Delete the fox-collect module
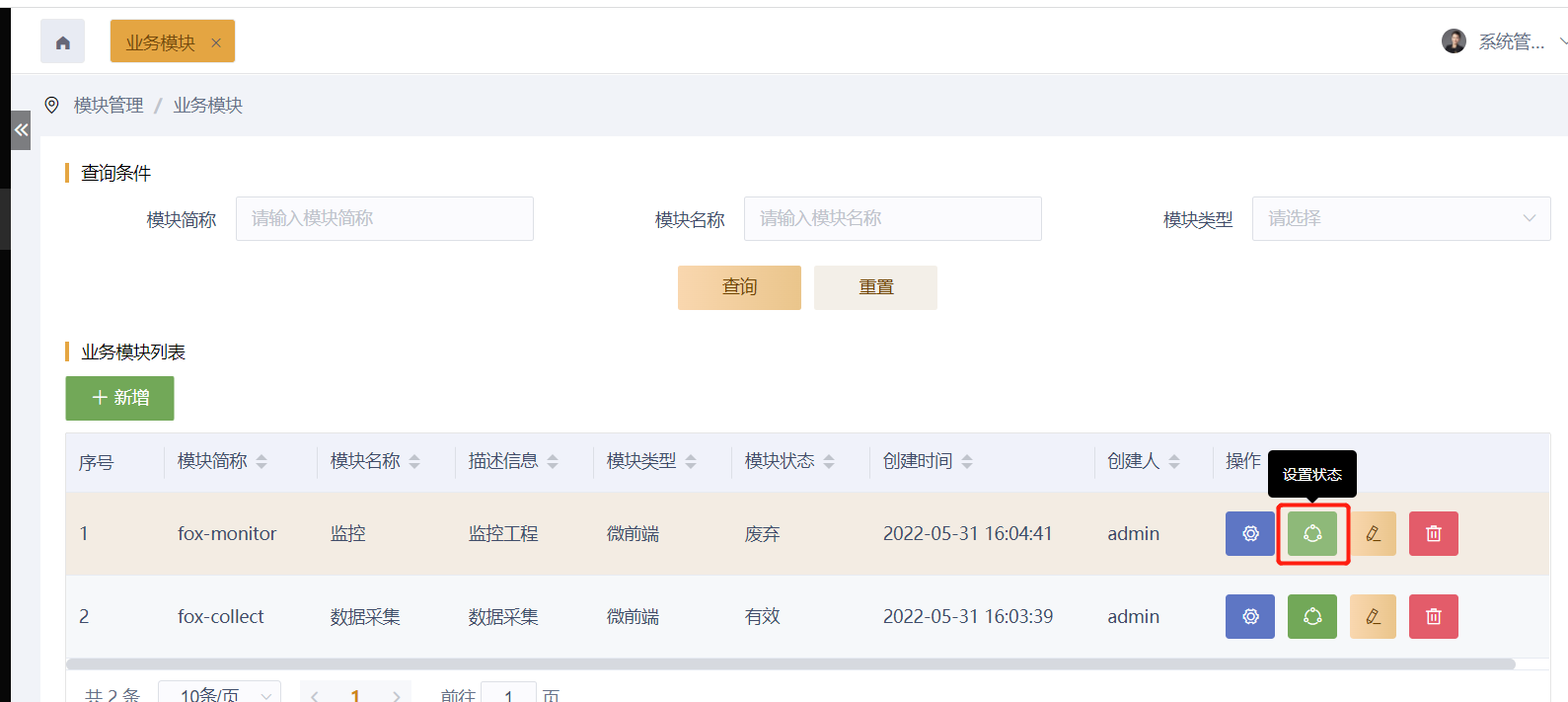This screenshot has width=1568, height=702. [x=1434, y=616]
